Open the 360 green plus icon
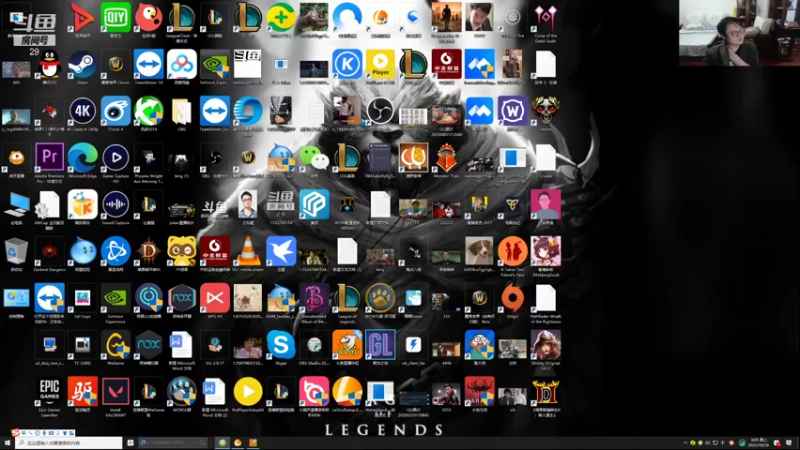 point(281,17)
